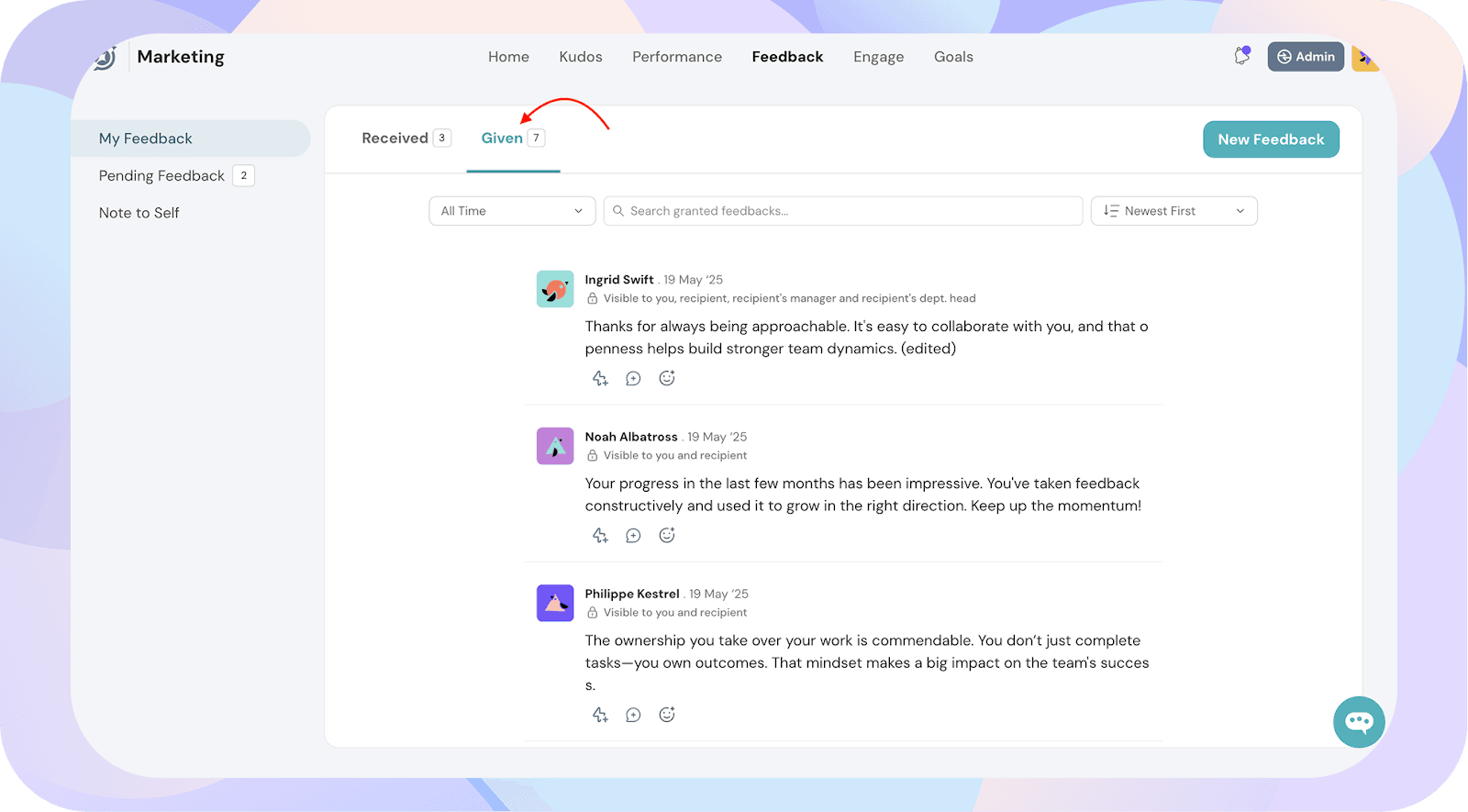Screen dimensions: 1468x812
Task: Click the user profile avatar at top right
Action: (1365, 57)
